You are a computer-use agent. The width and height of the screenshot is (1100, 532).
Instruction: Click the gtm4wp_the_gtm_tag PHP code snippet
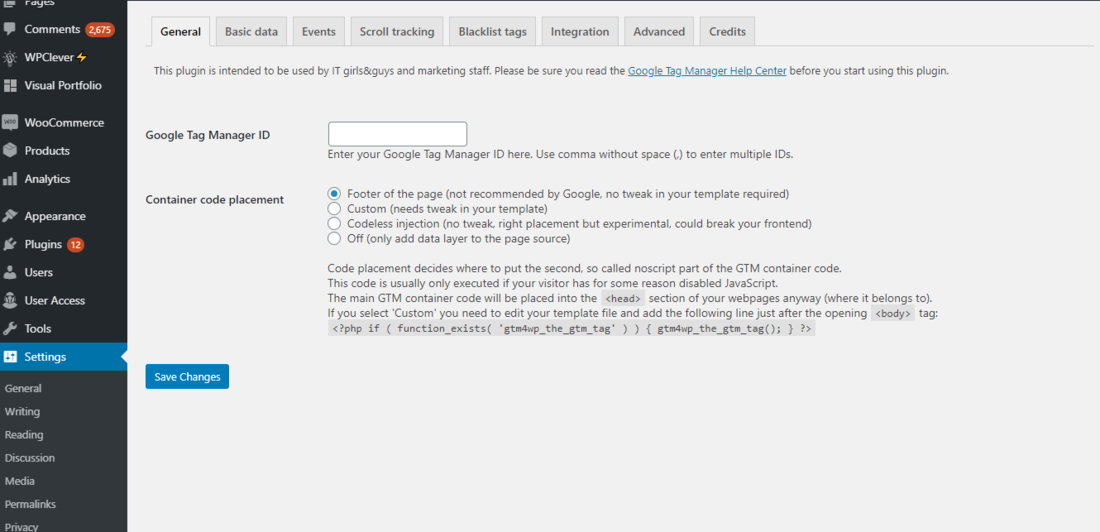[572, 328]
